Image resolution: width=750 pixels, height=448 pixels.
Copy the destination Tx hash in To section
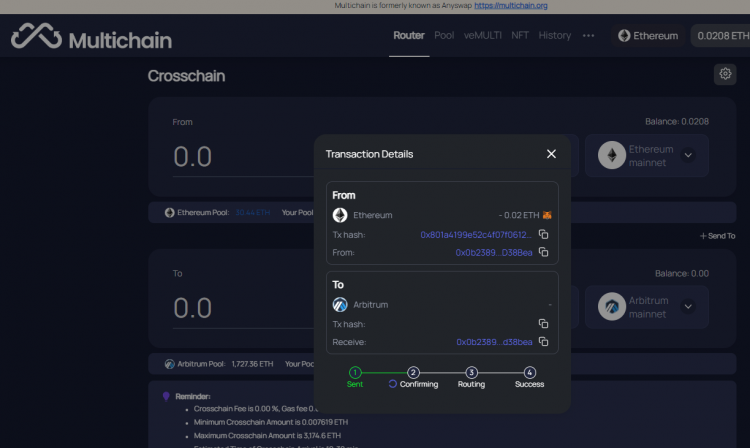point(543,323)
